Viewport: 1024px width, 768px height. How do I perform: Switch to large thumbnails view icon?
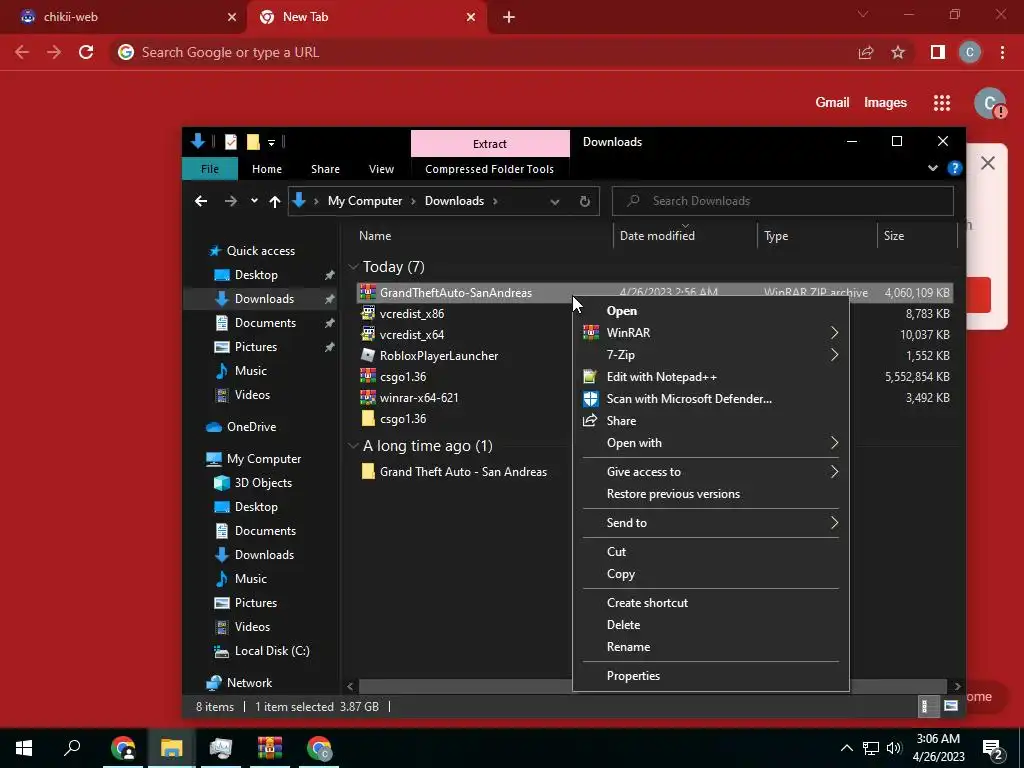[951, 706]
